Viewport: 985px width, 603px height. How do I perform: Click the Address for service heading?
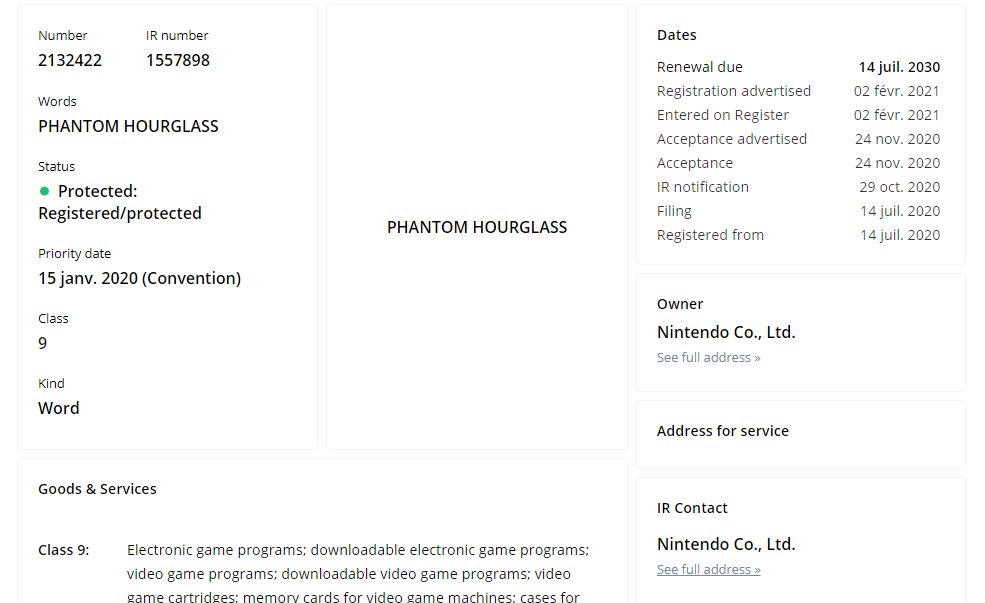(x=722, y=431)
